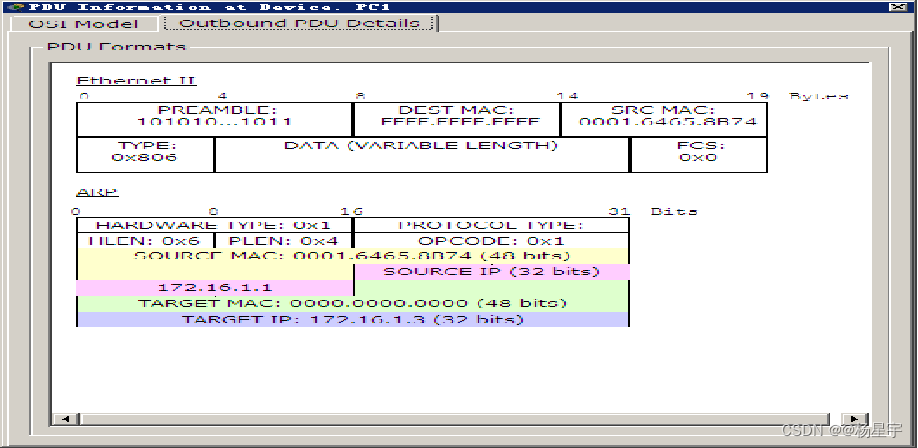Click the TARGET IP 172.16.1.3 row
Screen dimensions: 918x448
coord(352,319)
